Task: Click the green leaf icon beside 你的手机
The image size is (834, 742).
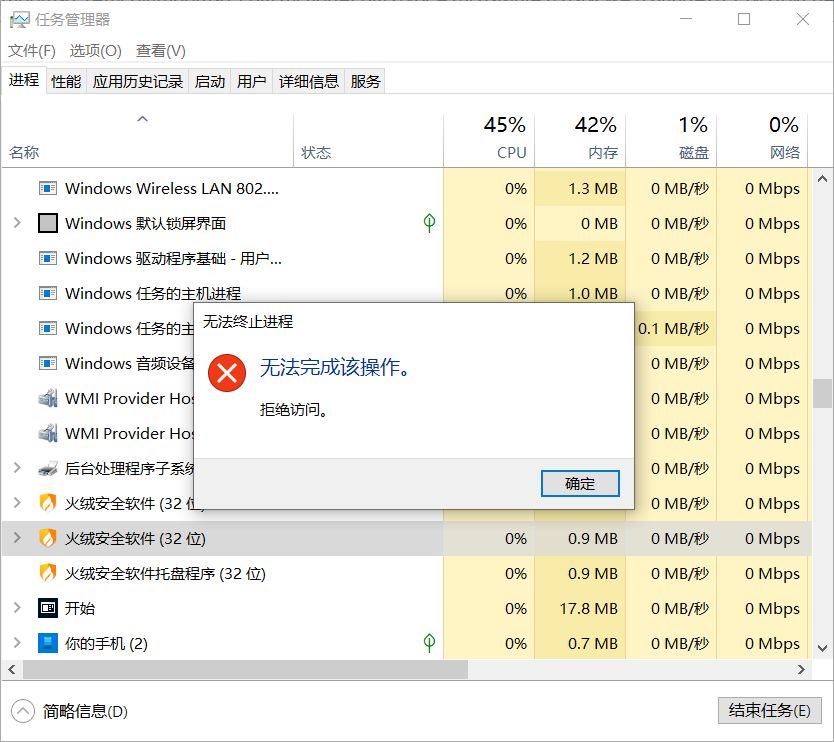Action: [429, 643]
